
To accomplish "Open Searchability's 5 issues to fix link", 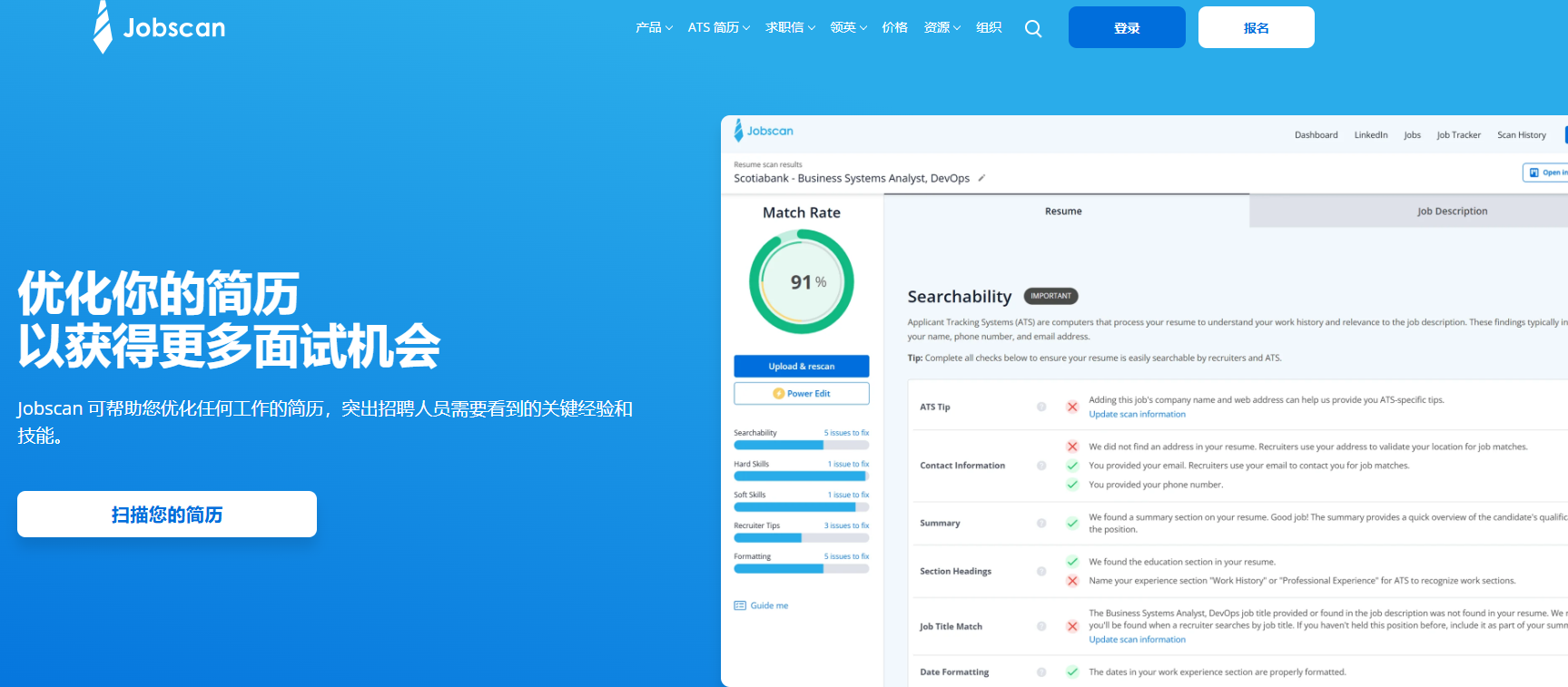I will click(846, 433).
